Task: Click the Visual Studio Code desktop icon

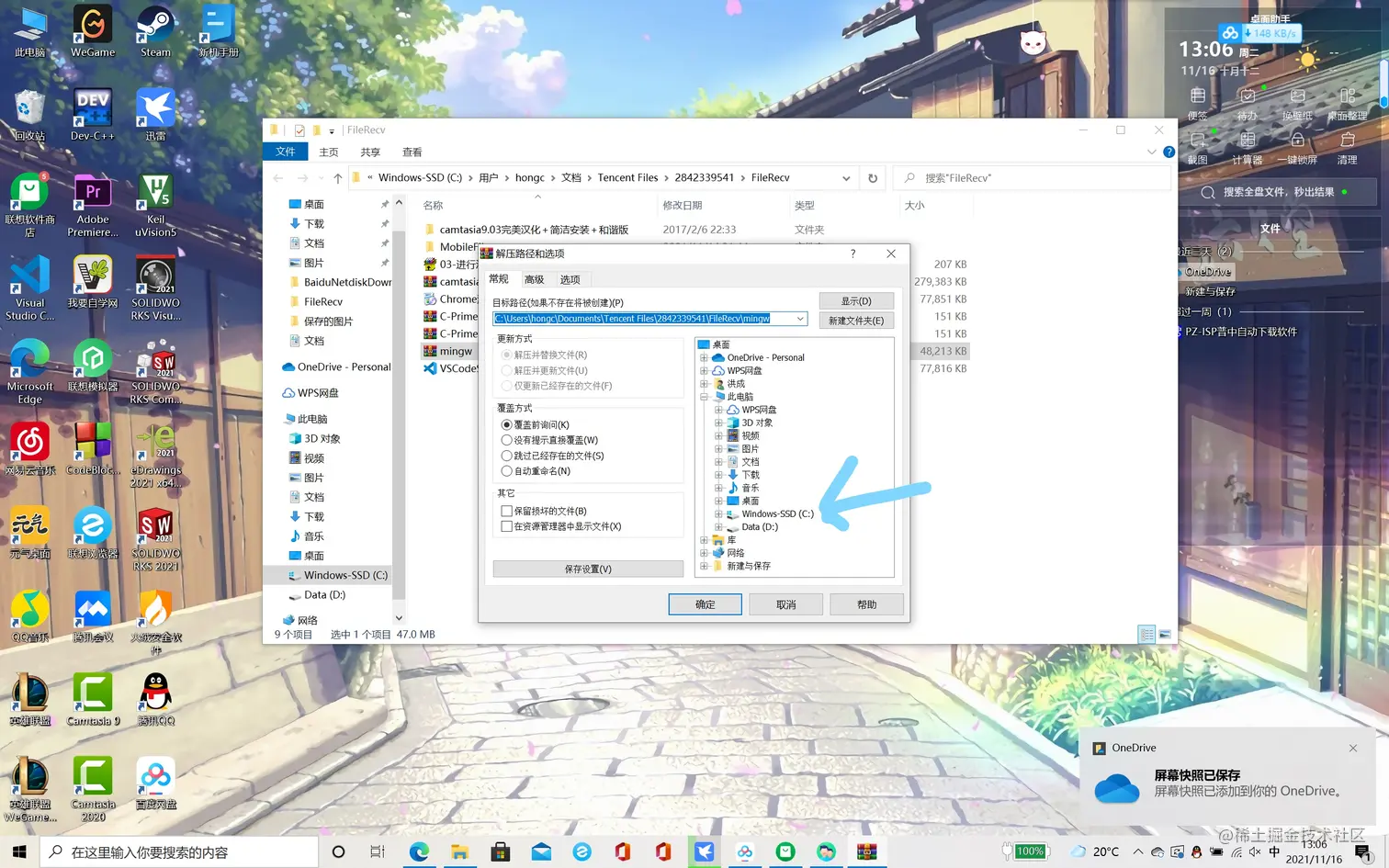Action: pos(30,288)
